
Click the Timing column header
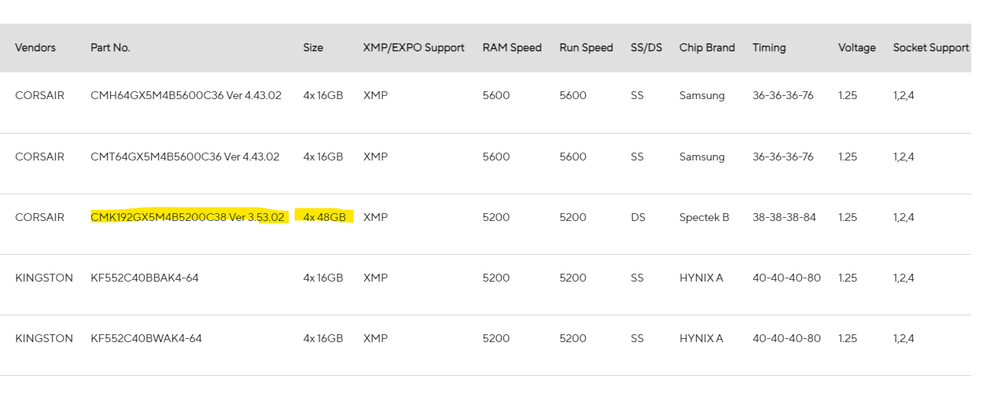tap(769, 48)
